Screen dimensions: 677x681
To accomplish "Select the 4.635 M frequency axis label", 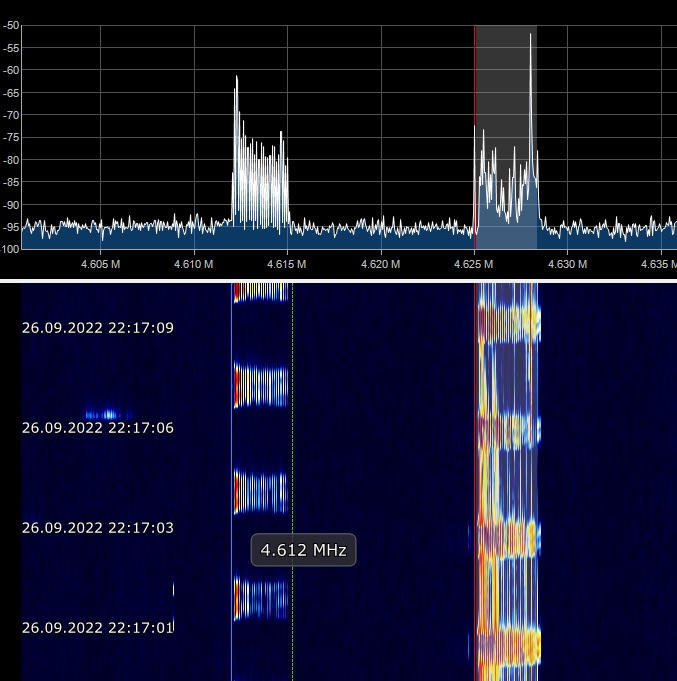I will coord(657,264).
